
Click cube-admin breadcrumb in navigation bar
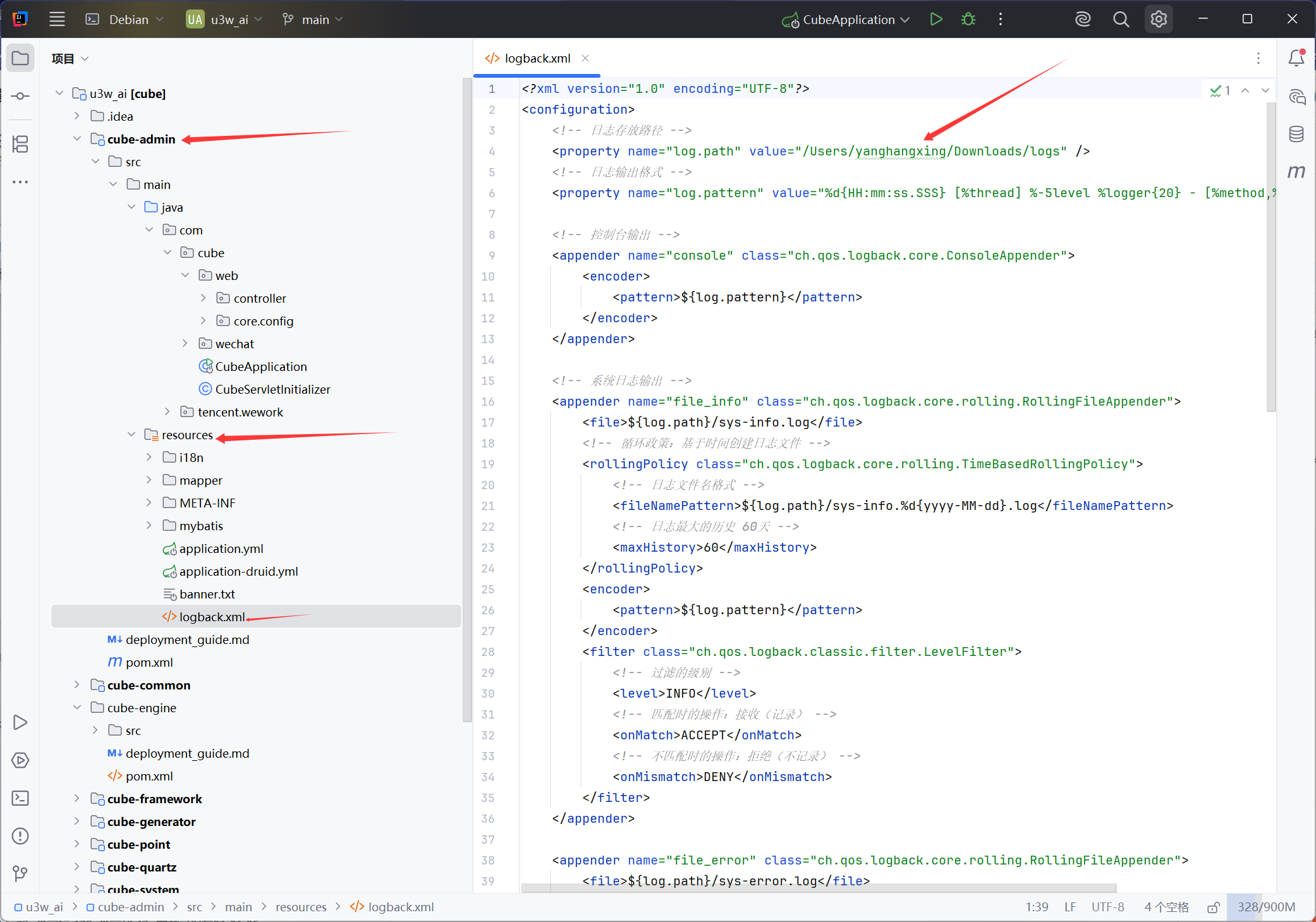[x=125, y=907]
